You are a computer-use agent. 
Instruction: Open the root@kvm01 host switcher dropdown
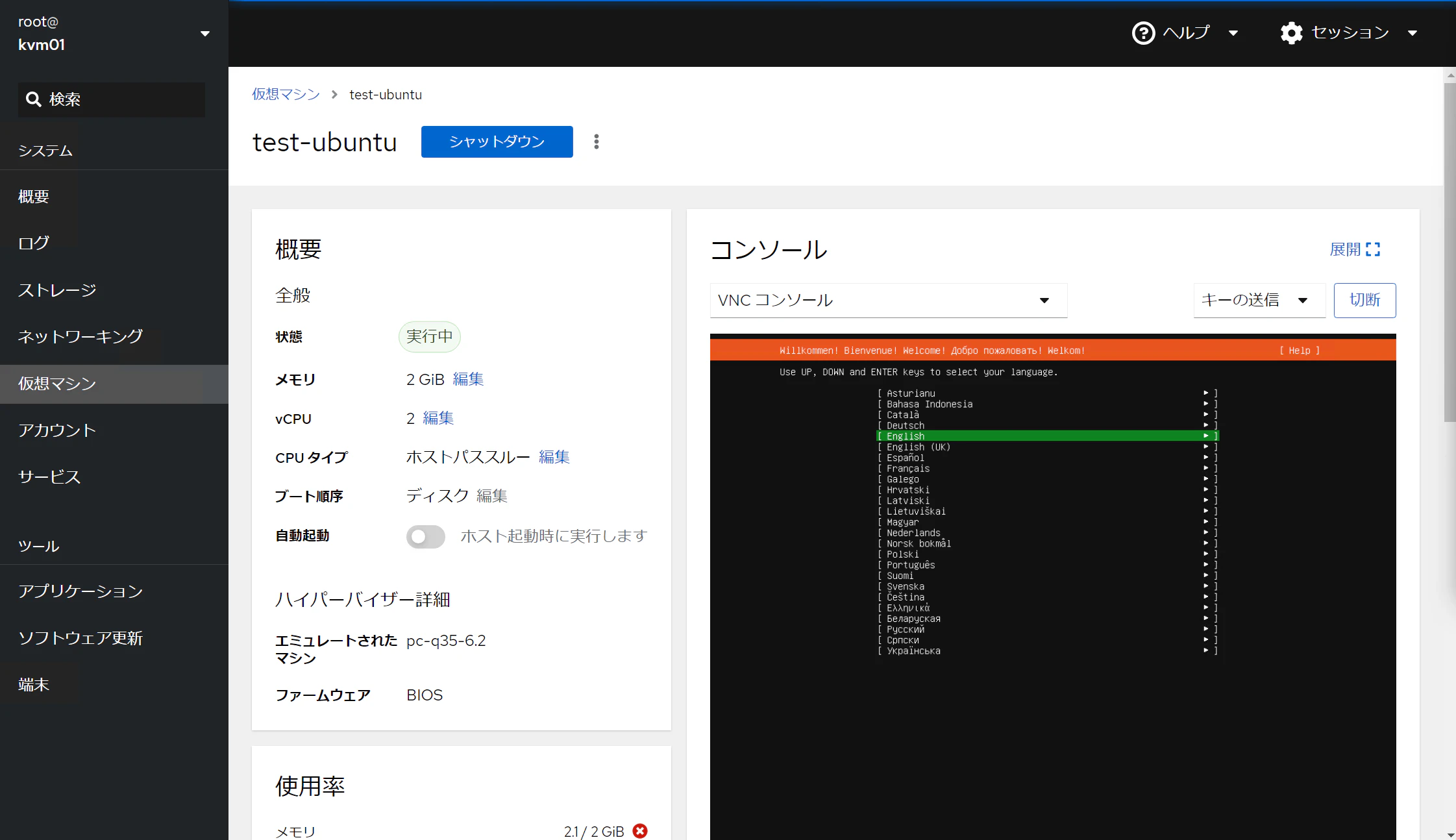coord(204,34)
